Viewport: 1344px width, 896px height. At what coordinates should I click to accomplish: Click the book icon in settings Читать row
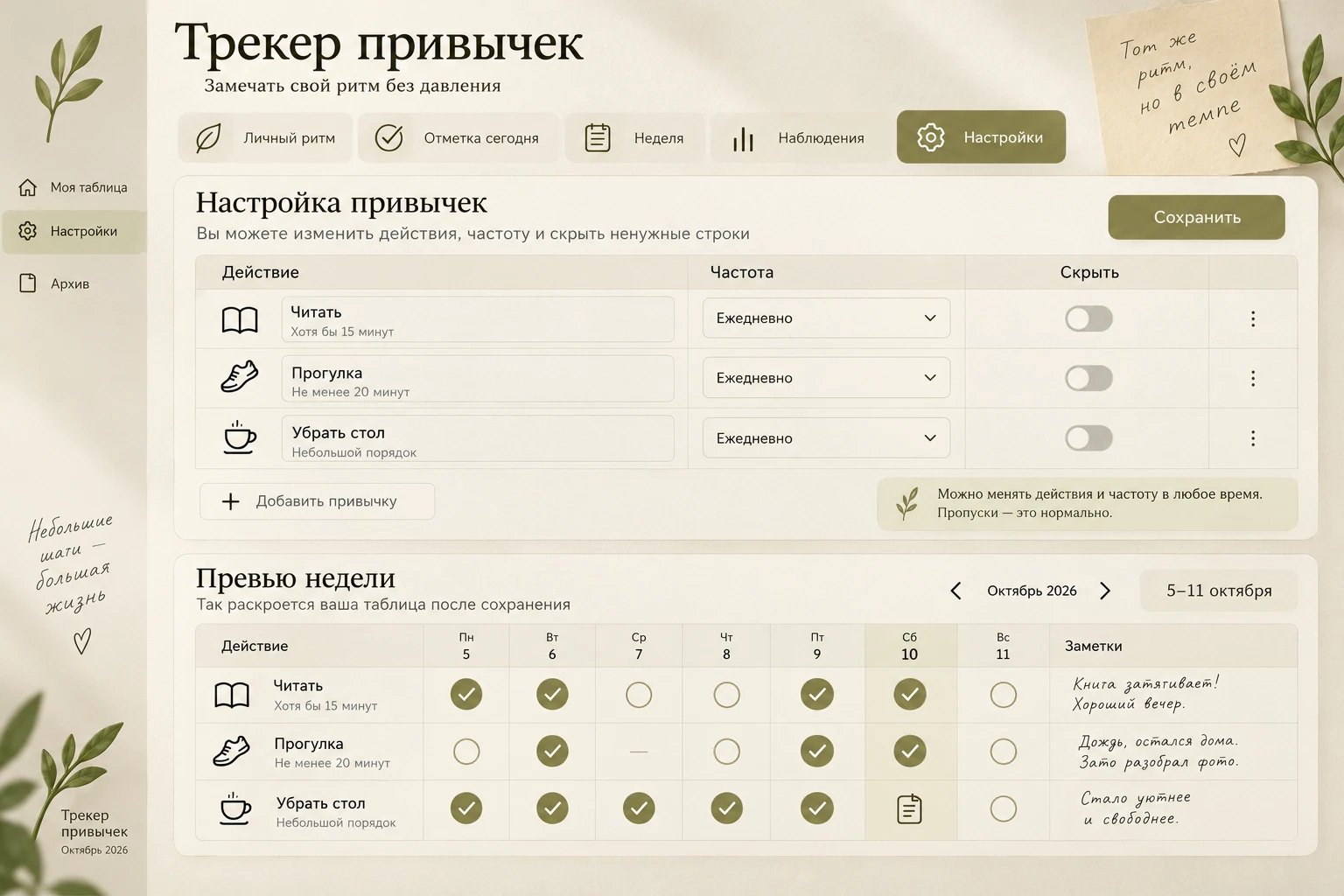(x=240, y=320)
